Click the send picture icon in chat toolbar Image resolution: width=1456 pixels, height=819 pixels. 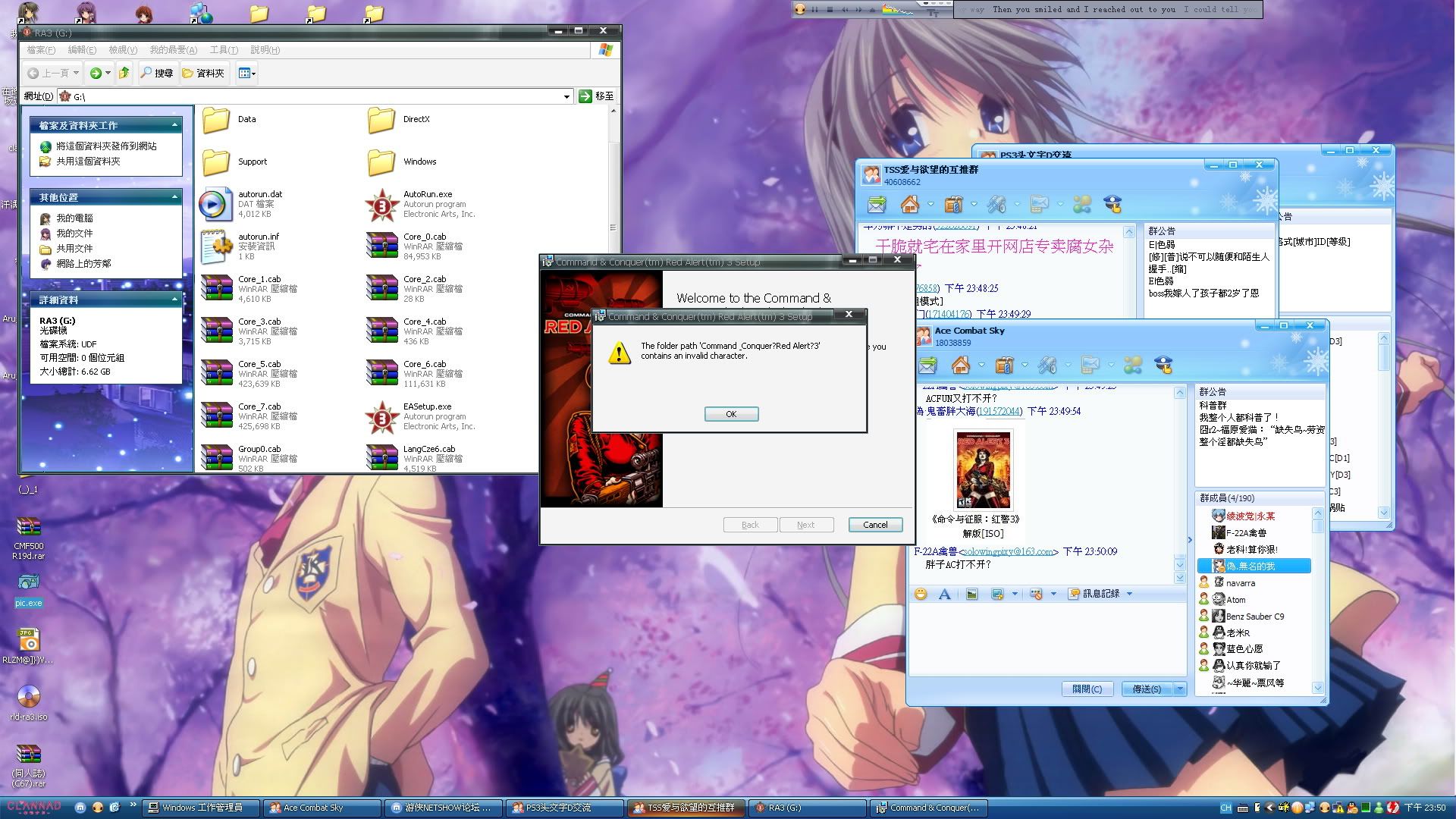tap(971, 594)
